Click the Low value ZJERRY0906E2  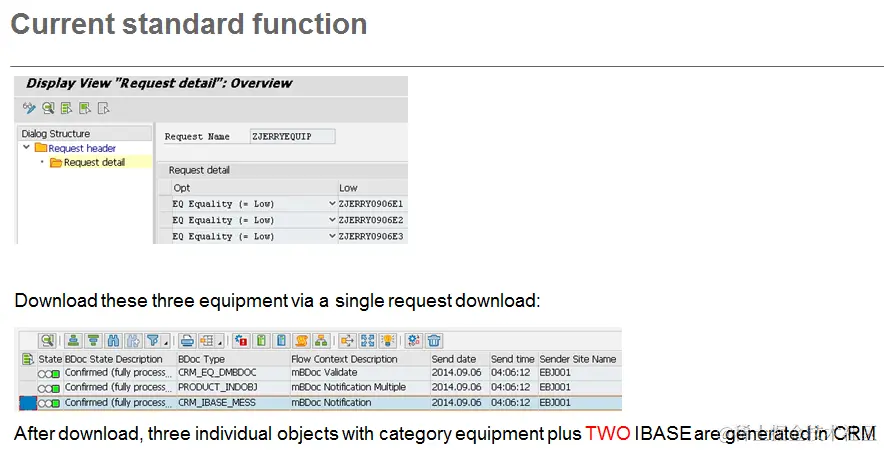pyautogui.click(x=371, y=220)
